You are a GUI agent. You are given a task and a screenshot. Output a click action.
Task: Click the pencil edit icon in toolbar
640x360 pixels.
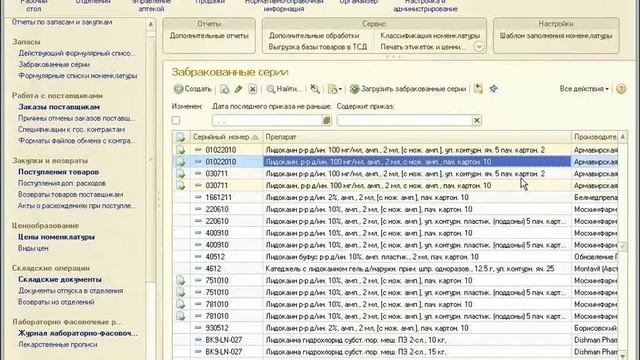[x=238, y=89]
